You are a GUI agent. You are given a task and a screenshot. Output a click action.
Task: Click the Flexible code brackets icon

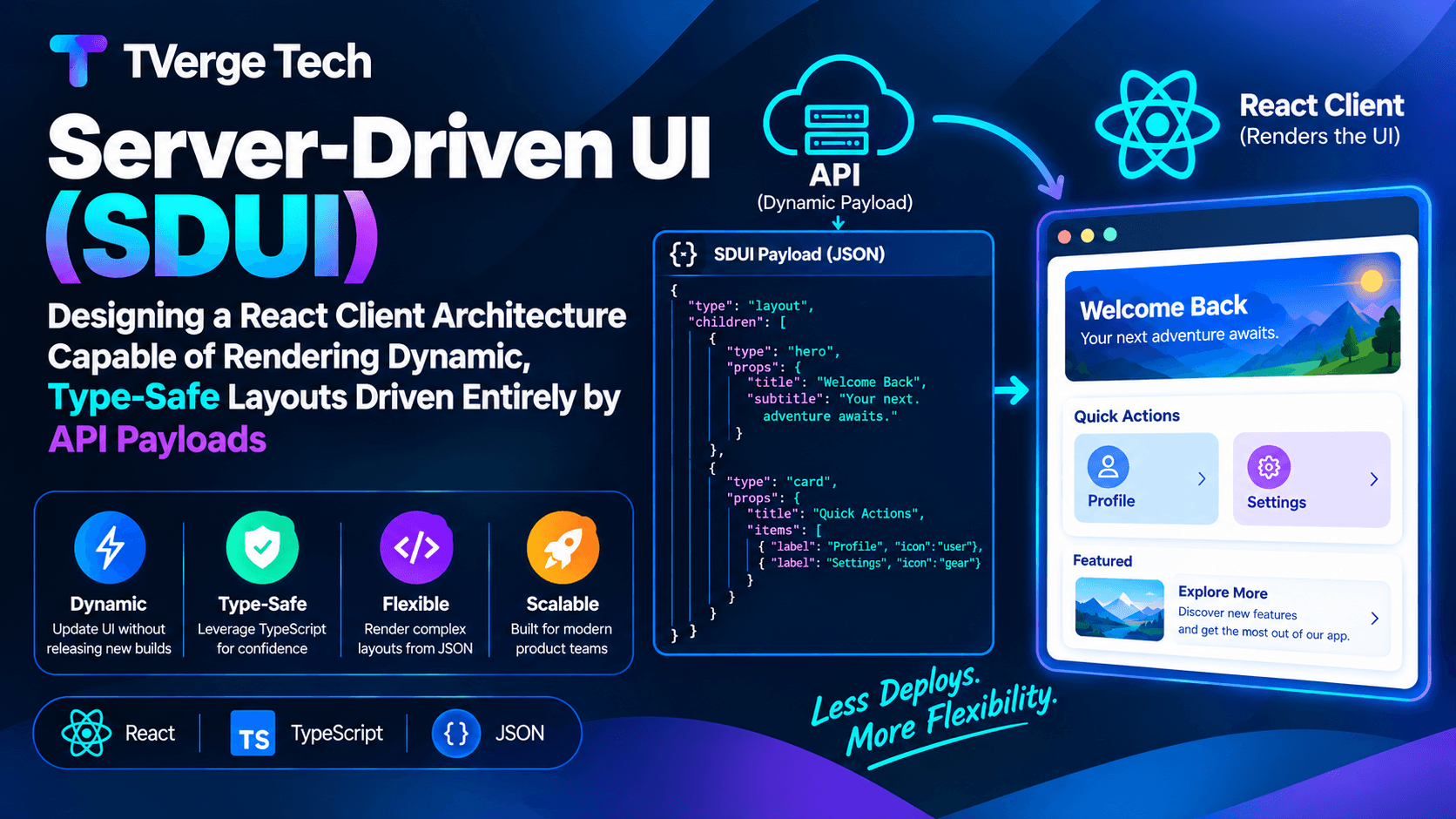[416, 547]
